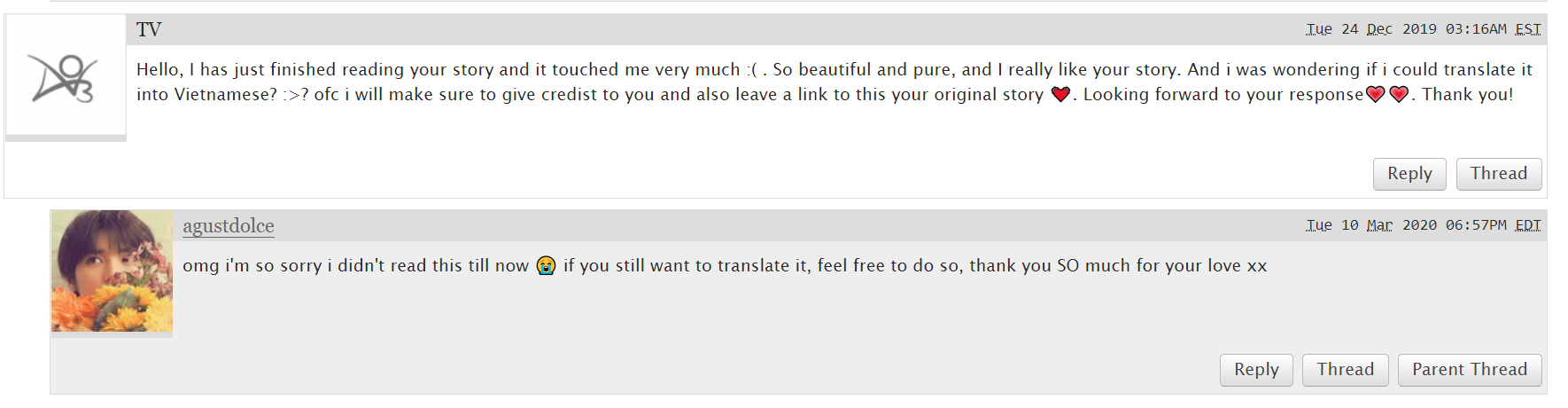Click the "Mar" abbreviation in agustdolce's timestamp
The height and width of the screenshot is (408, 1568).
tap(1378, 225)
